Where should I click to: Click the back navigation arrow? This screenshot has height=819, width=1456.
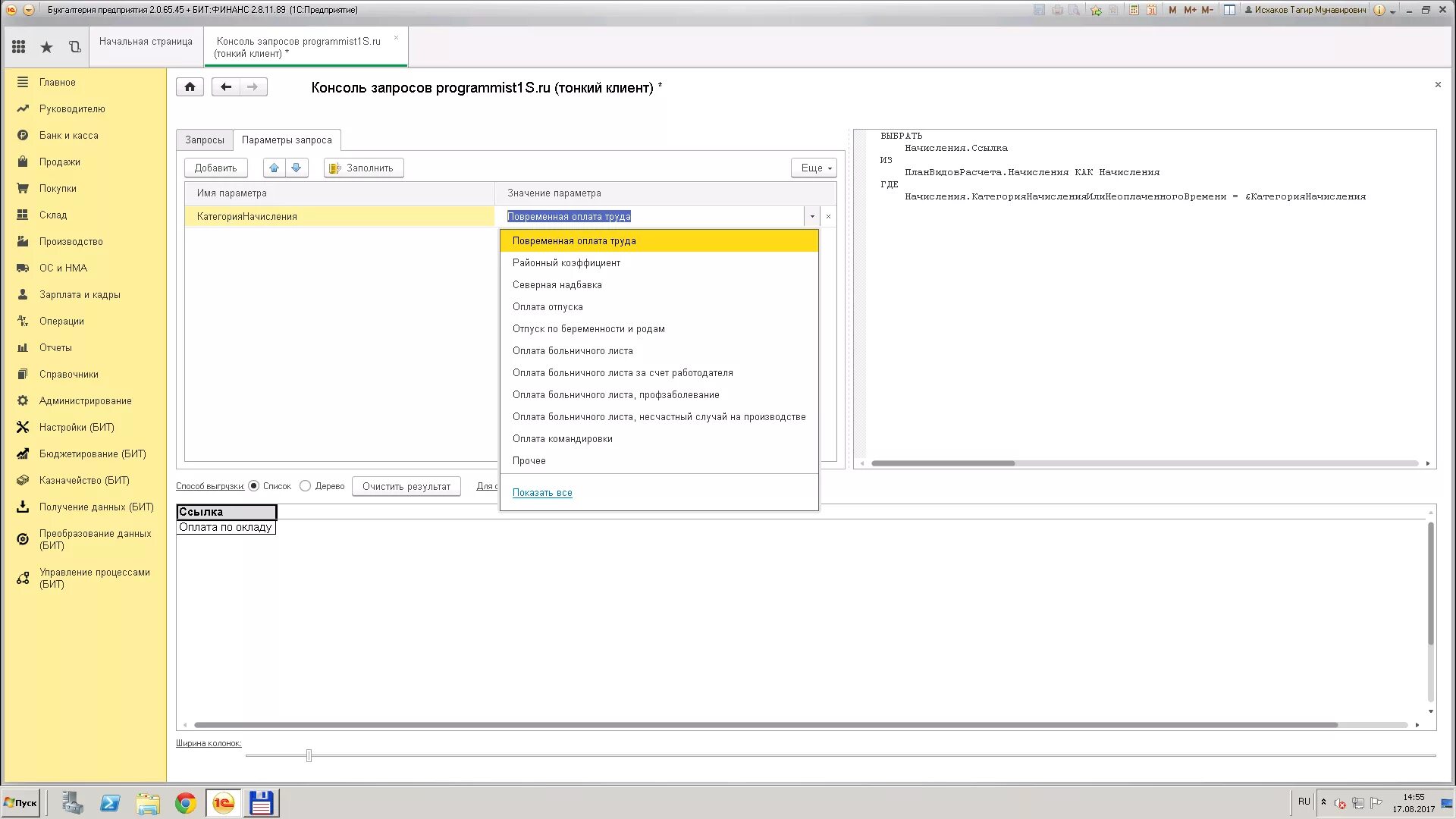226,87
